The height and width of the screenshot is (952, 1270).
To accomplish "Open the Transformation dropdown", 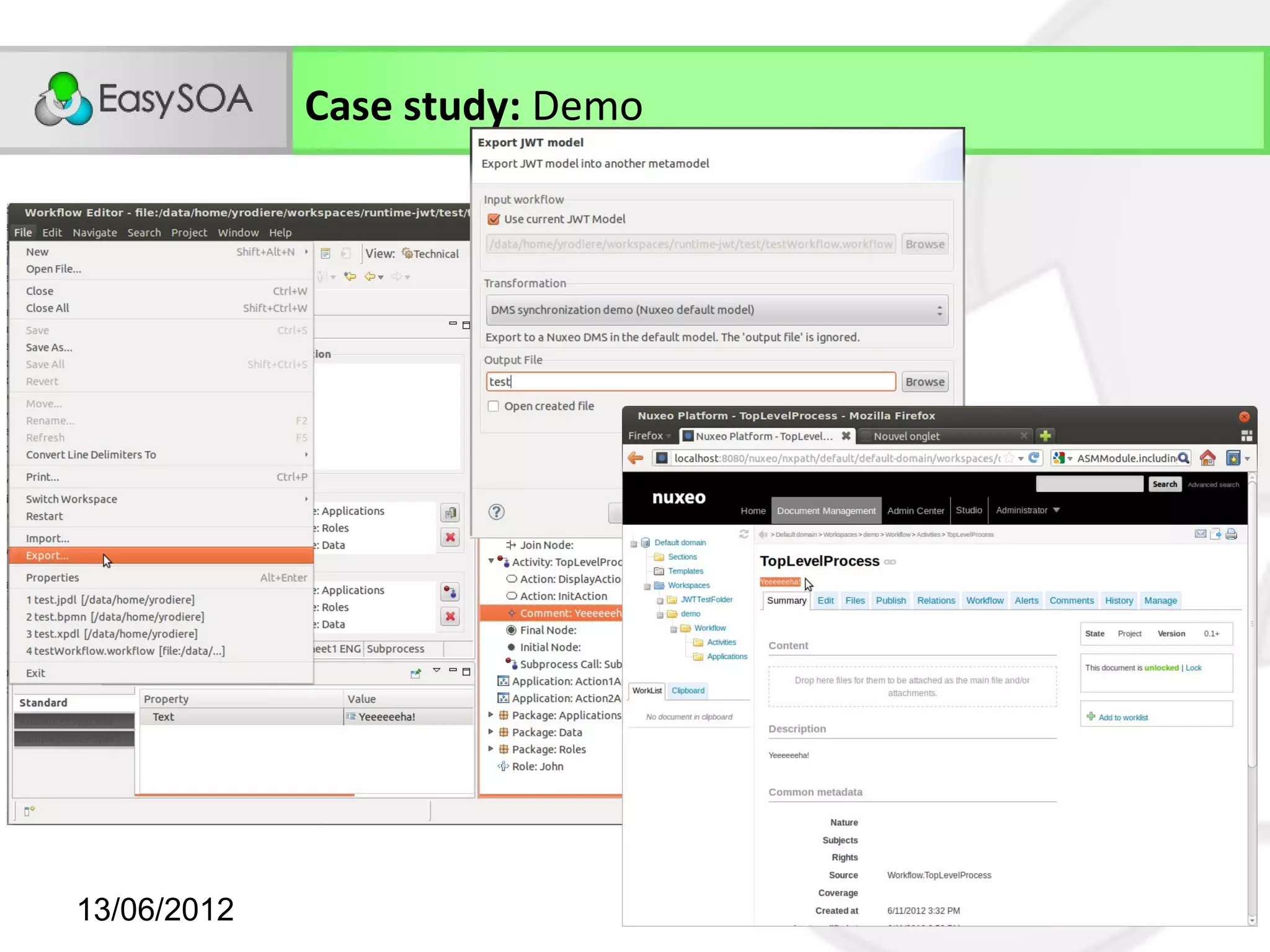I will click(x=717, y=310).
